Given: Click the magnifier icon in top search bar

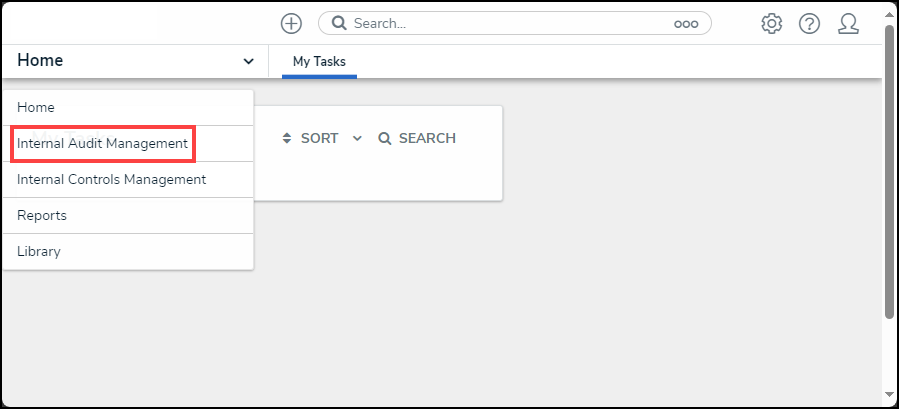Looking at the screenshot, I should point(339,23).
